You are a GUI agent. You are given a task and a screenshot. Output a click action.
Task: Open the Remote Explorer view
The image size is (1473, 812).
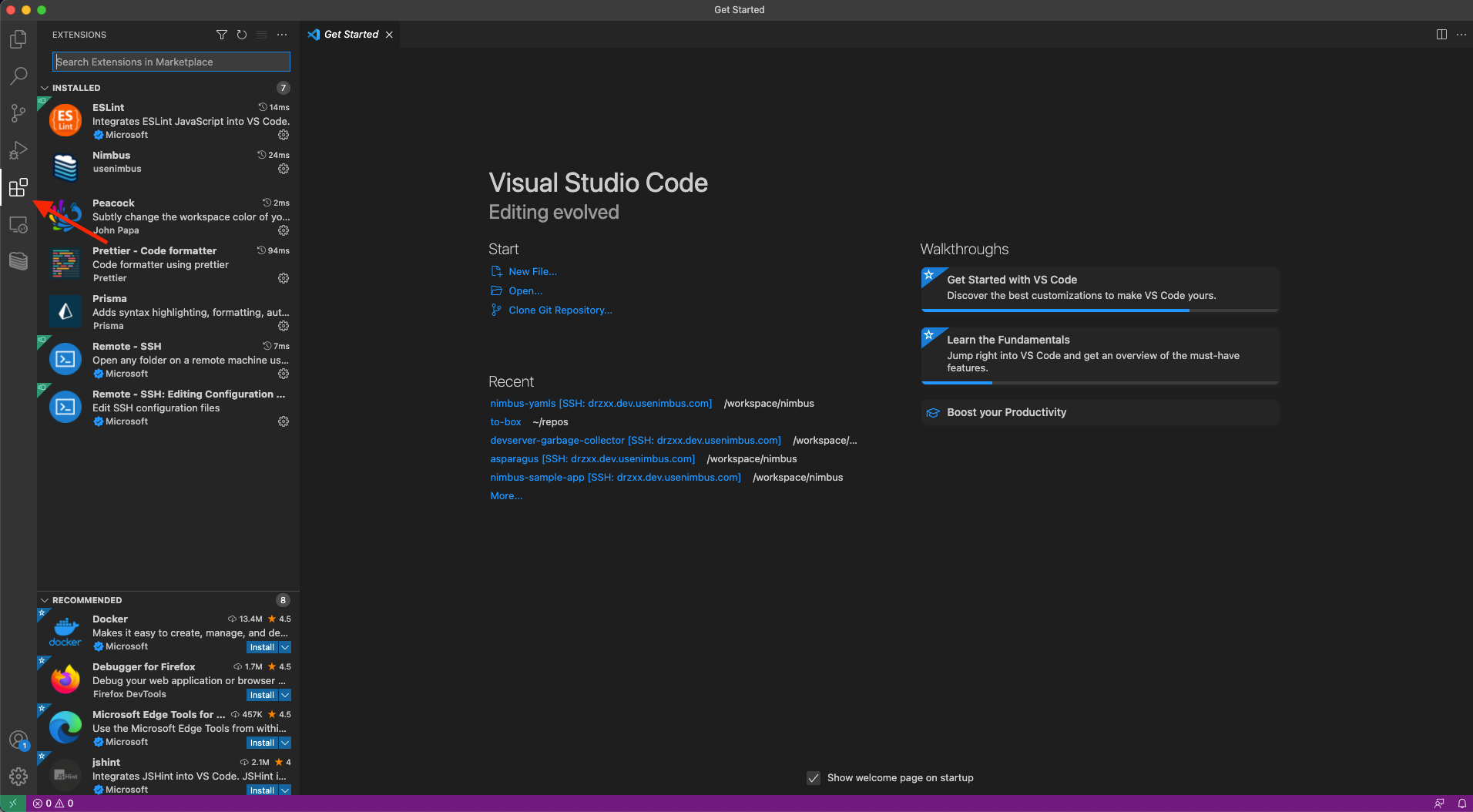pyautogui.click(x=18, y=224)
